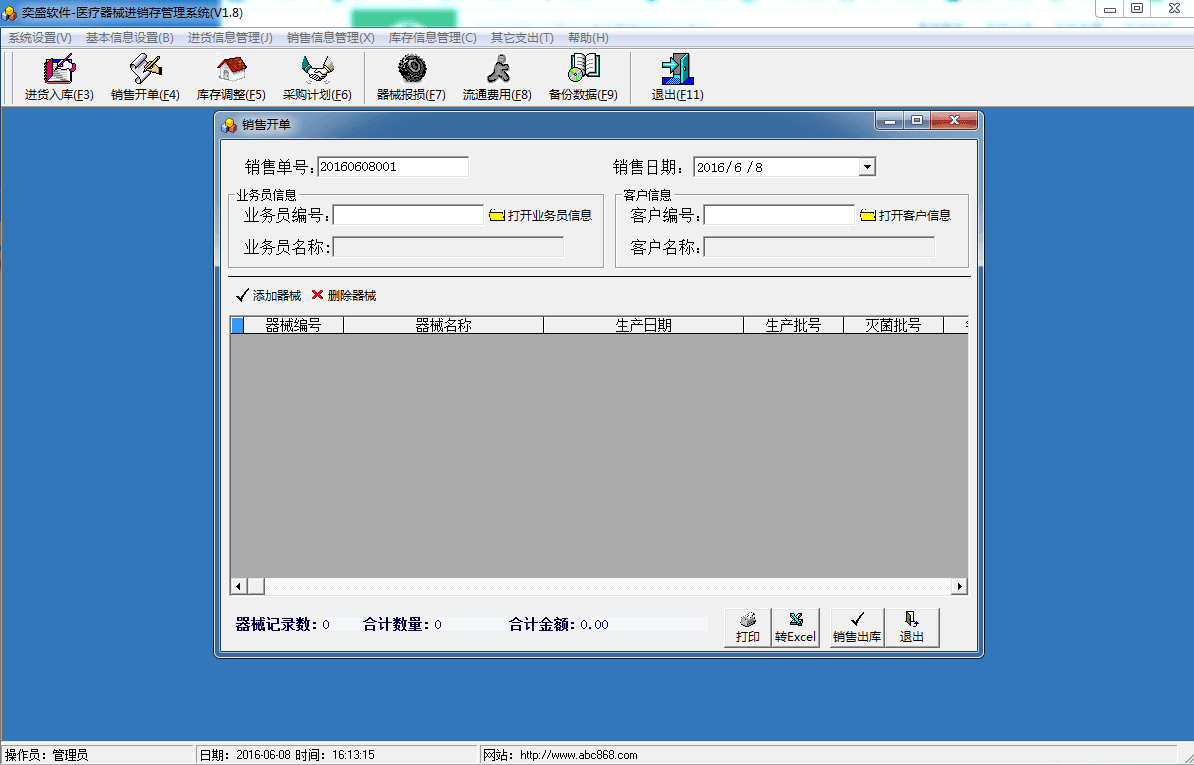
Task: Open 库存调整 (F5) house icon
Action: pos(231,78)
